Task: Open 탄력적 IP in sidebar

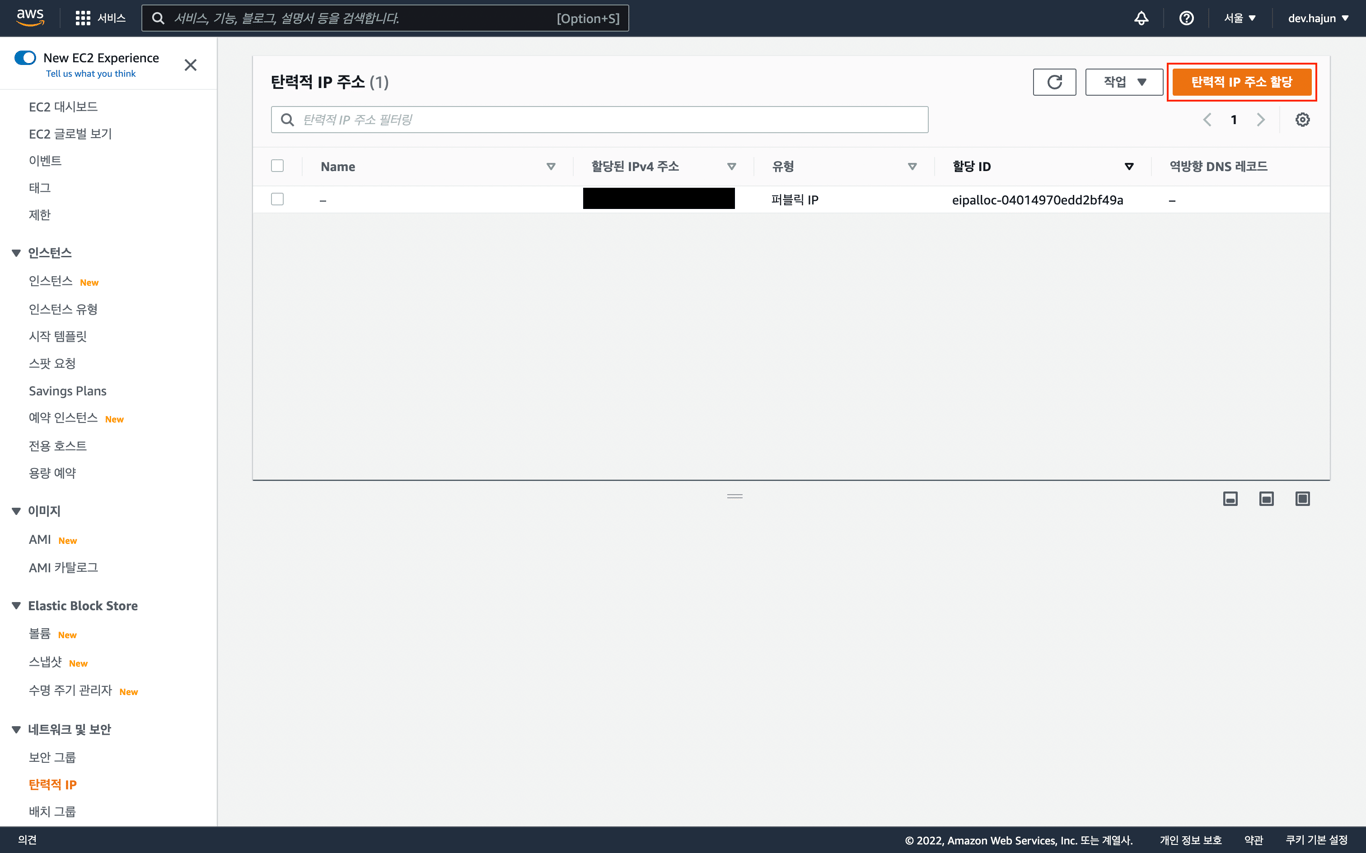Action: tap(52, 784)
